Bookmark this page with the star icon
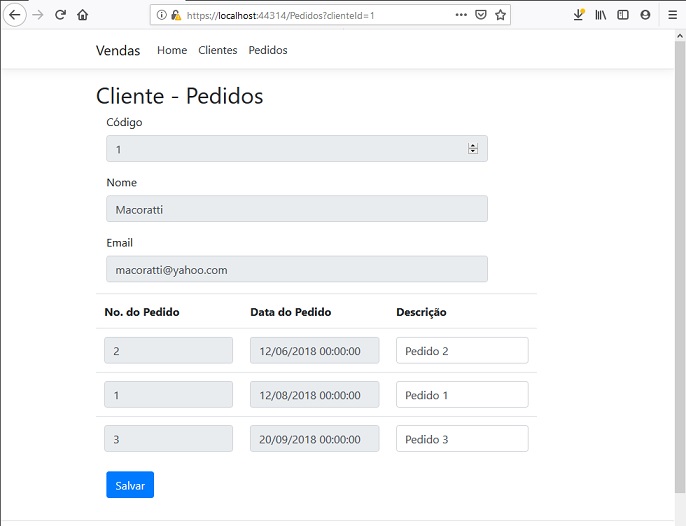 tap(500, 15)
